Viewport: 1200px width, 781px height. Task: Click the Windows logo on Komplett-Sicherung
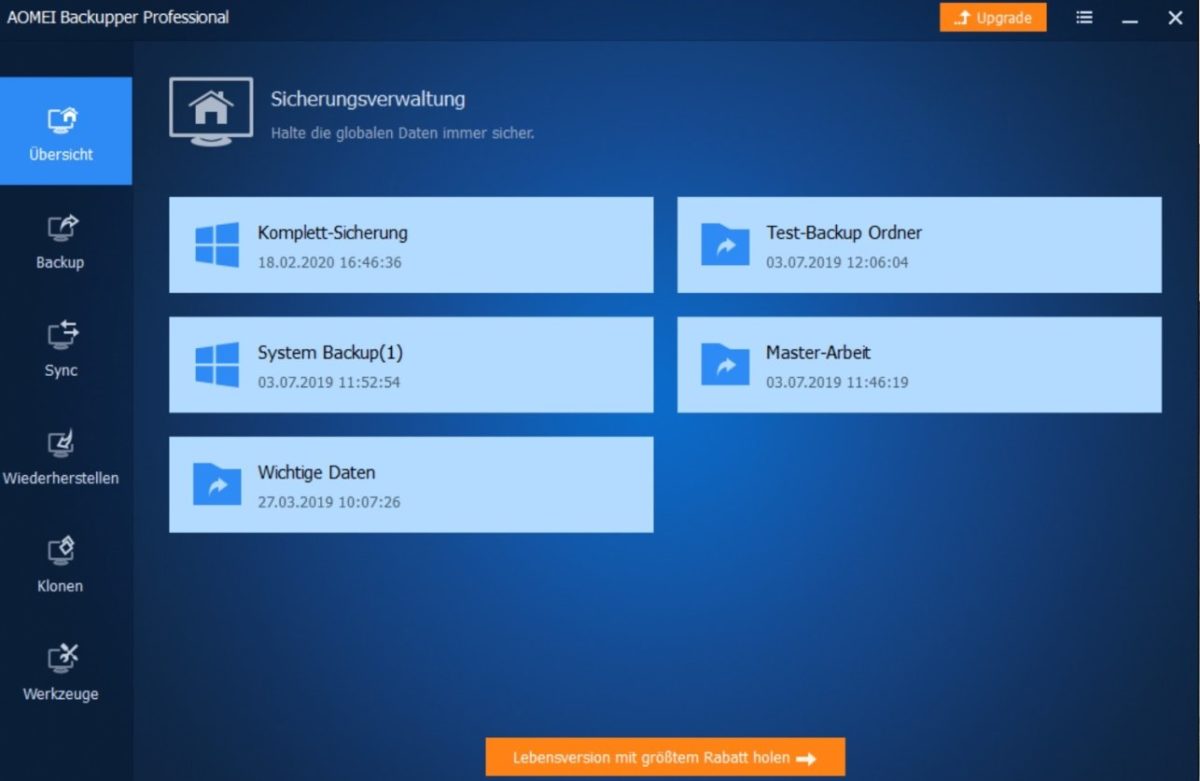point(216,244)
